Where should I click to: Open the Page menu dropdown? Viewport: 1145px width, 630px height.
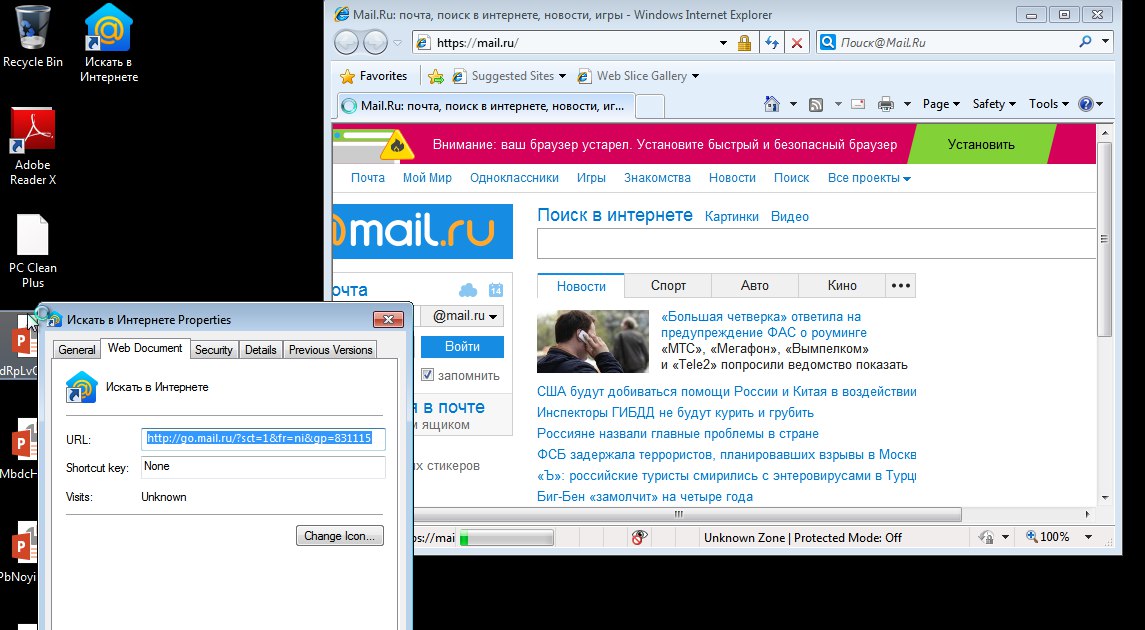941,104
